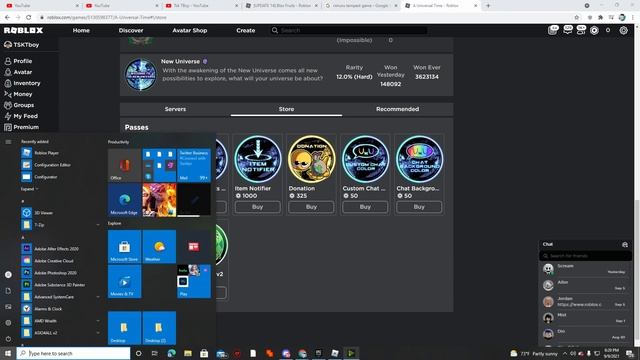Open Inventory from the Roblox sidebar

22,83
